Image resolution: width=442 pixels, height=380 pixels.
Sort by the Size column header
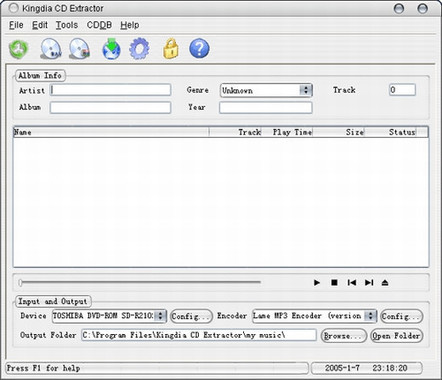point(338,132)
